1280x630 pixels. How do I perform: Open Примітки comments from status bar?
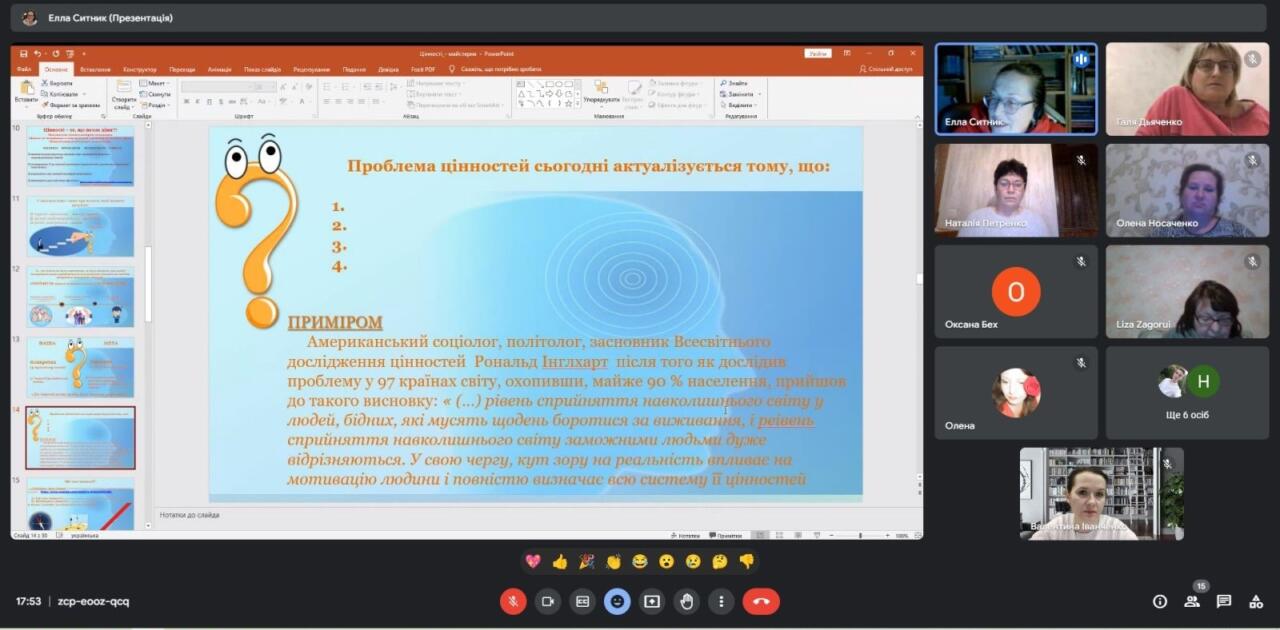(726, 535)
